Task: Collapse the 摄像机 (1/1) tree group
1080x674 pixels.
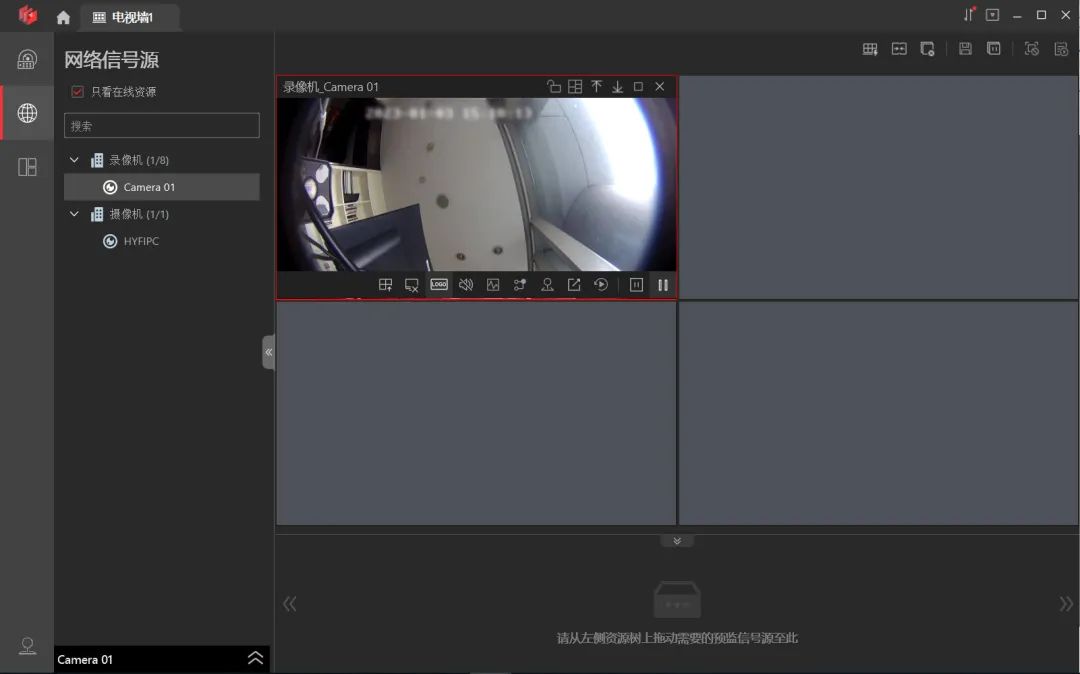Action: point(74,214)
